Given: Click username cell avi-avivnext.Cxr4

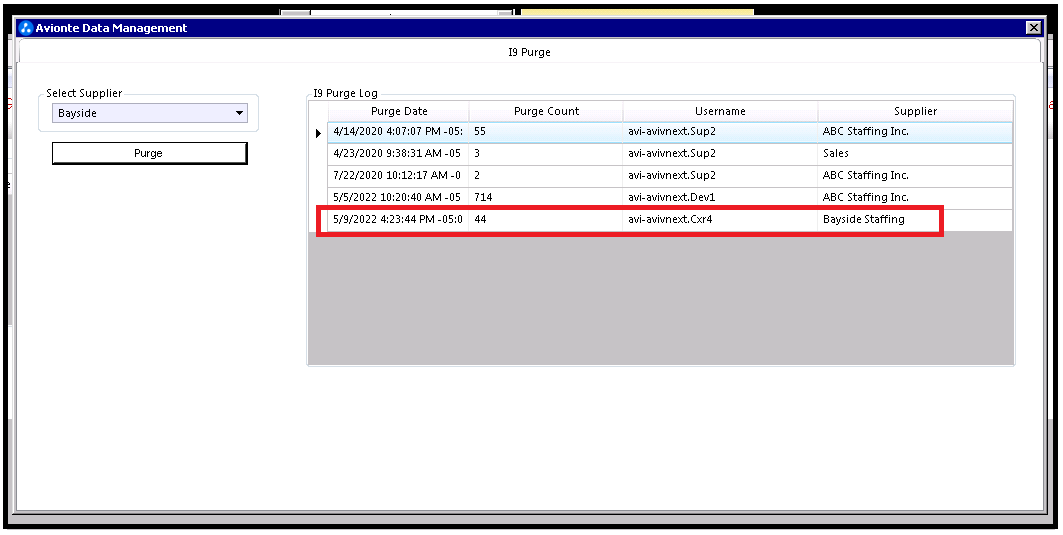Looking at the screenshot, I should click(x=720, y=219).
